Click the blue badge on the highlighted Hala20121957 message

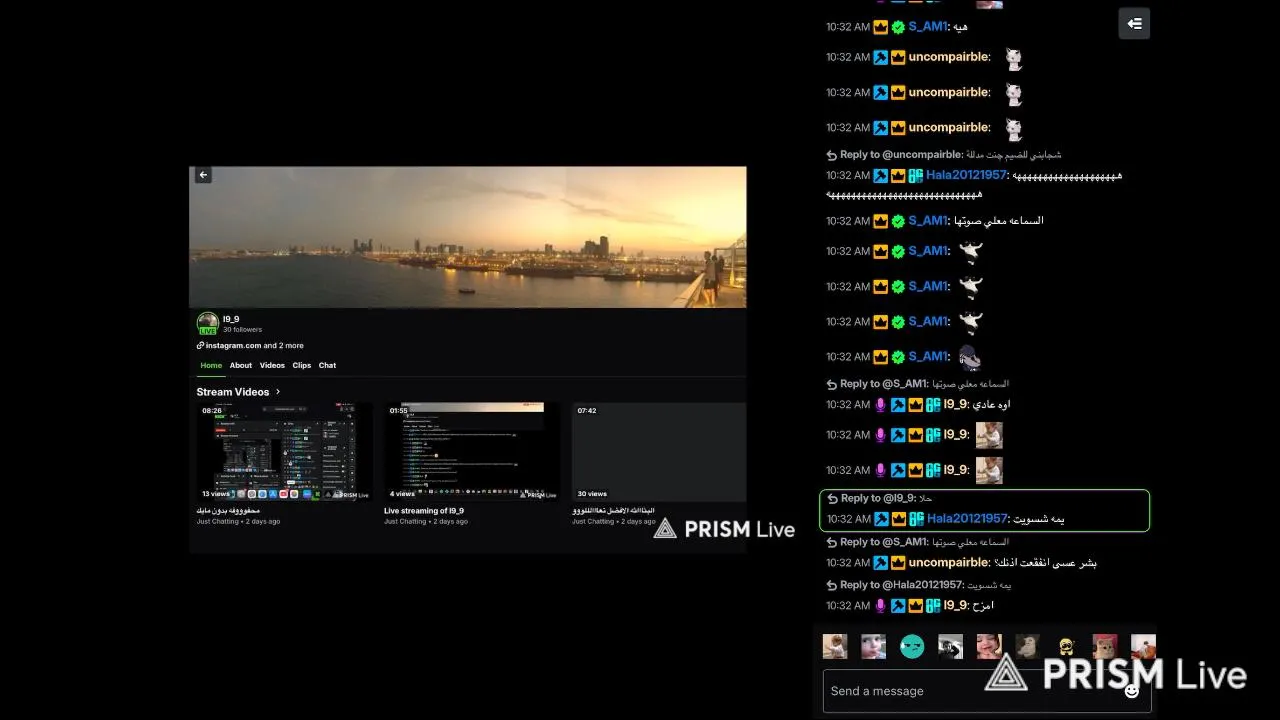[x=881, y=519]
